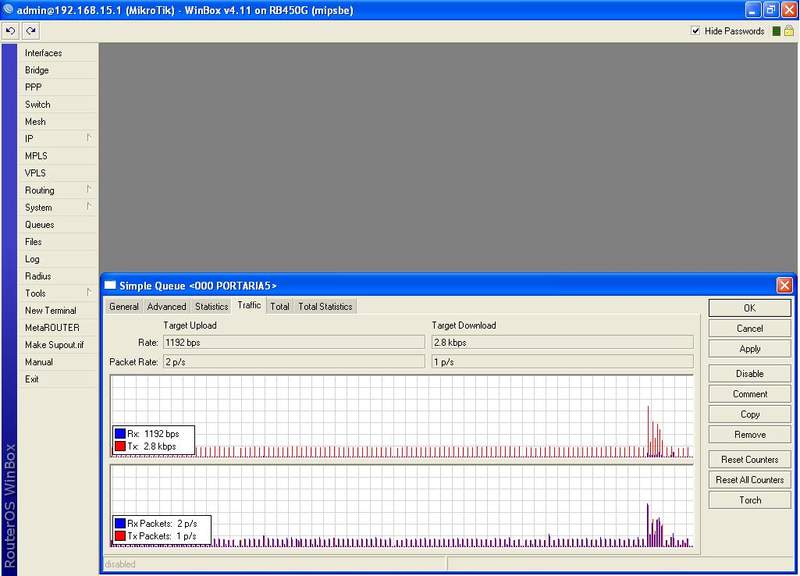Click the blue Rx legend swatch

[120, 433]
